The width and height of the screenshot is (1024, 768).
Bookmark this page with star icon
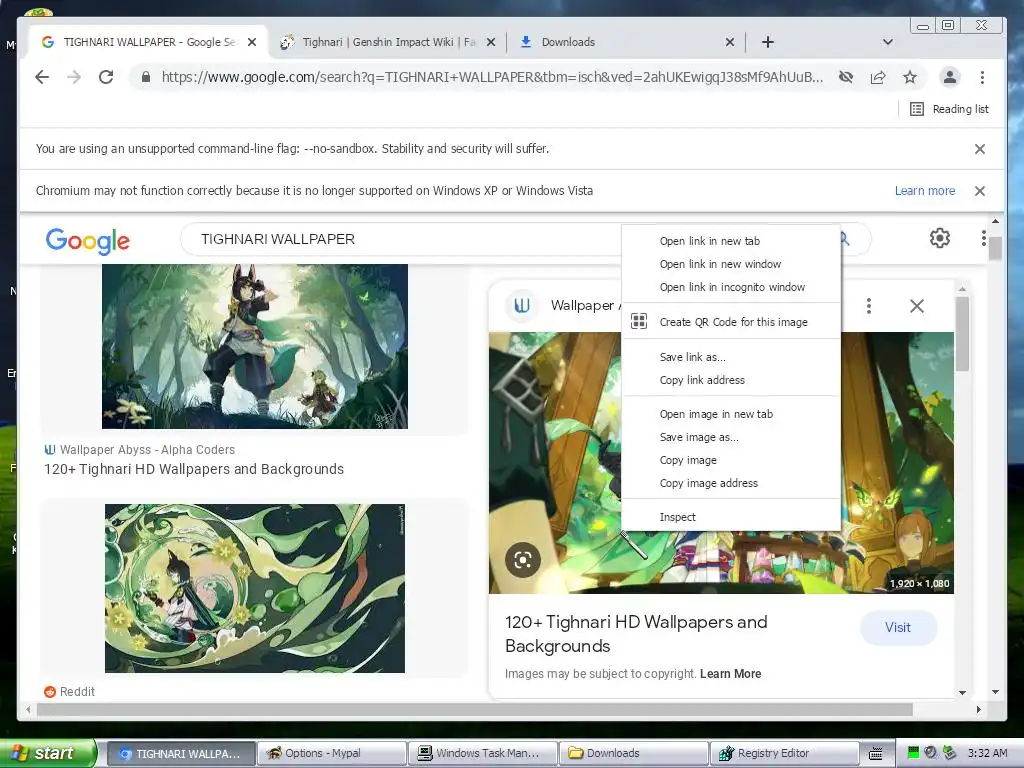[x=910, y=77]
